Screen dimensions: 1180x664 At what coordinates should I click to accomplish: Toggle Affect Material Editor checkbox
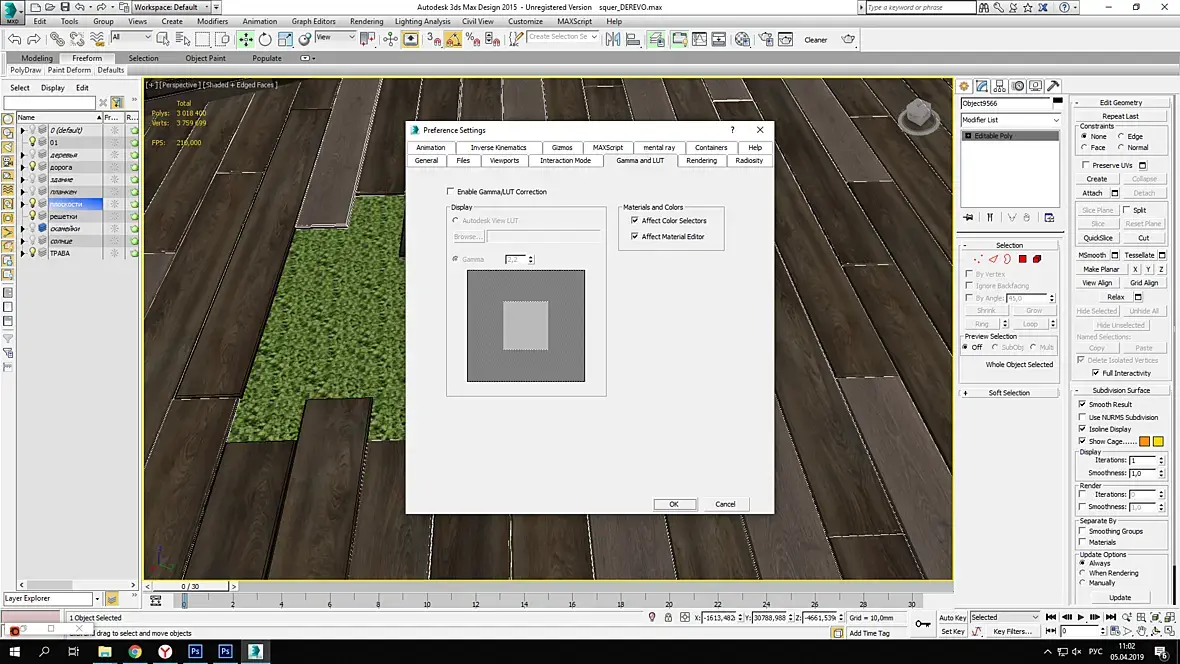click(634, 237)
